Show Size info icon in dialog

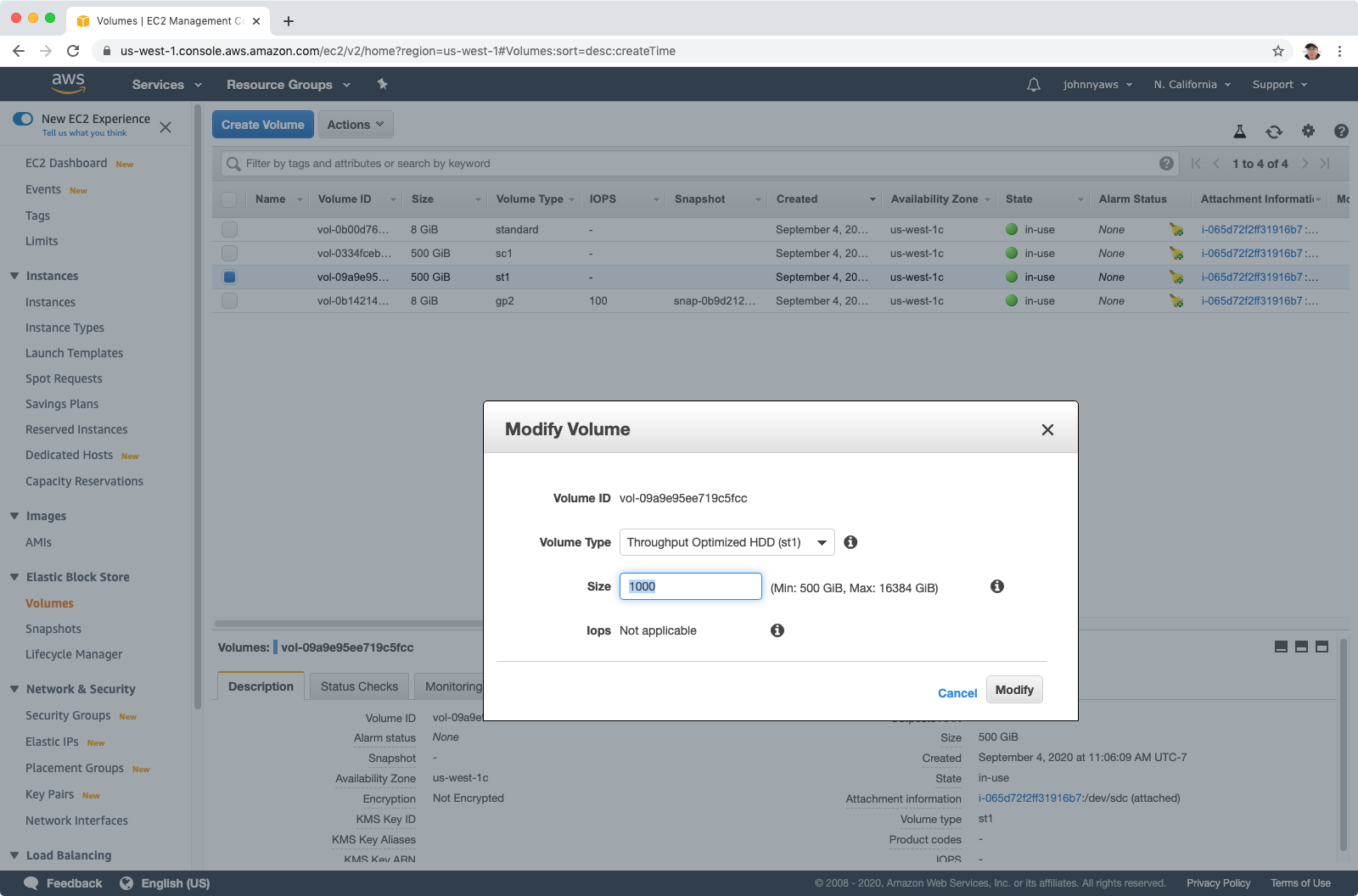point(997,586)
